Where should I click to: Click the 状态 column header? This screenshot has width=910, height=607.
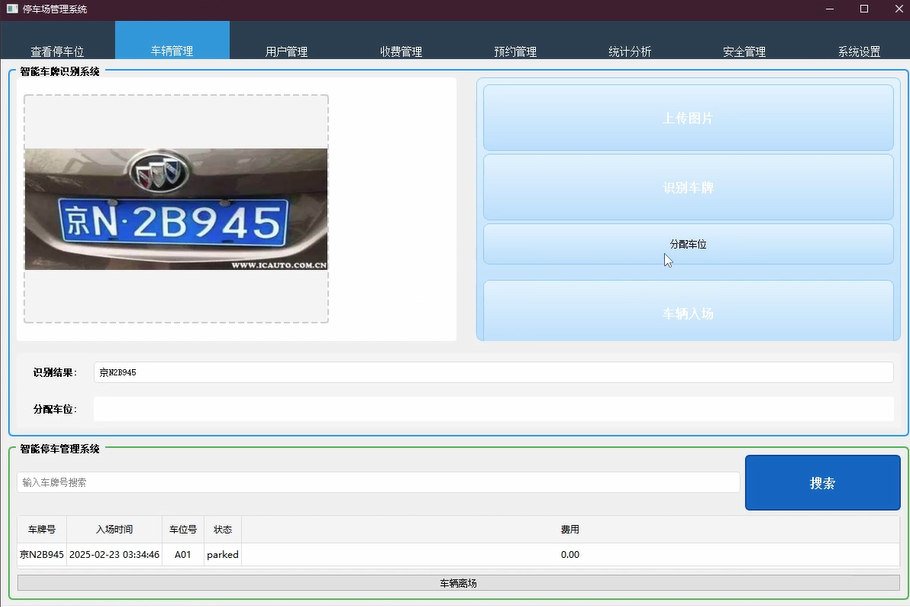click(x=223, y=529)
